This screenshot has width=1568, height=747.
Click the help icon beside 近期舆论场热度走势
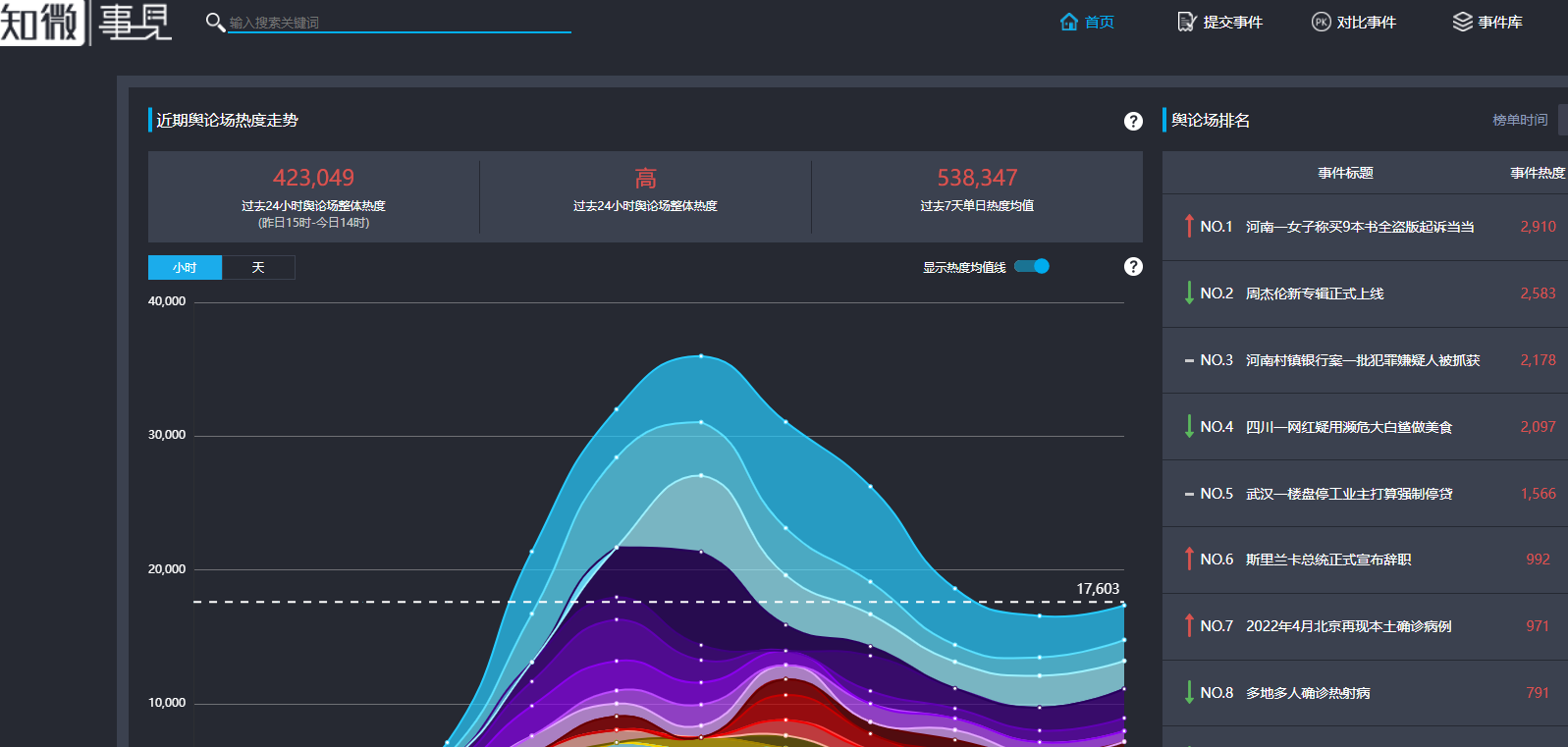pos(1133,121)
